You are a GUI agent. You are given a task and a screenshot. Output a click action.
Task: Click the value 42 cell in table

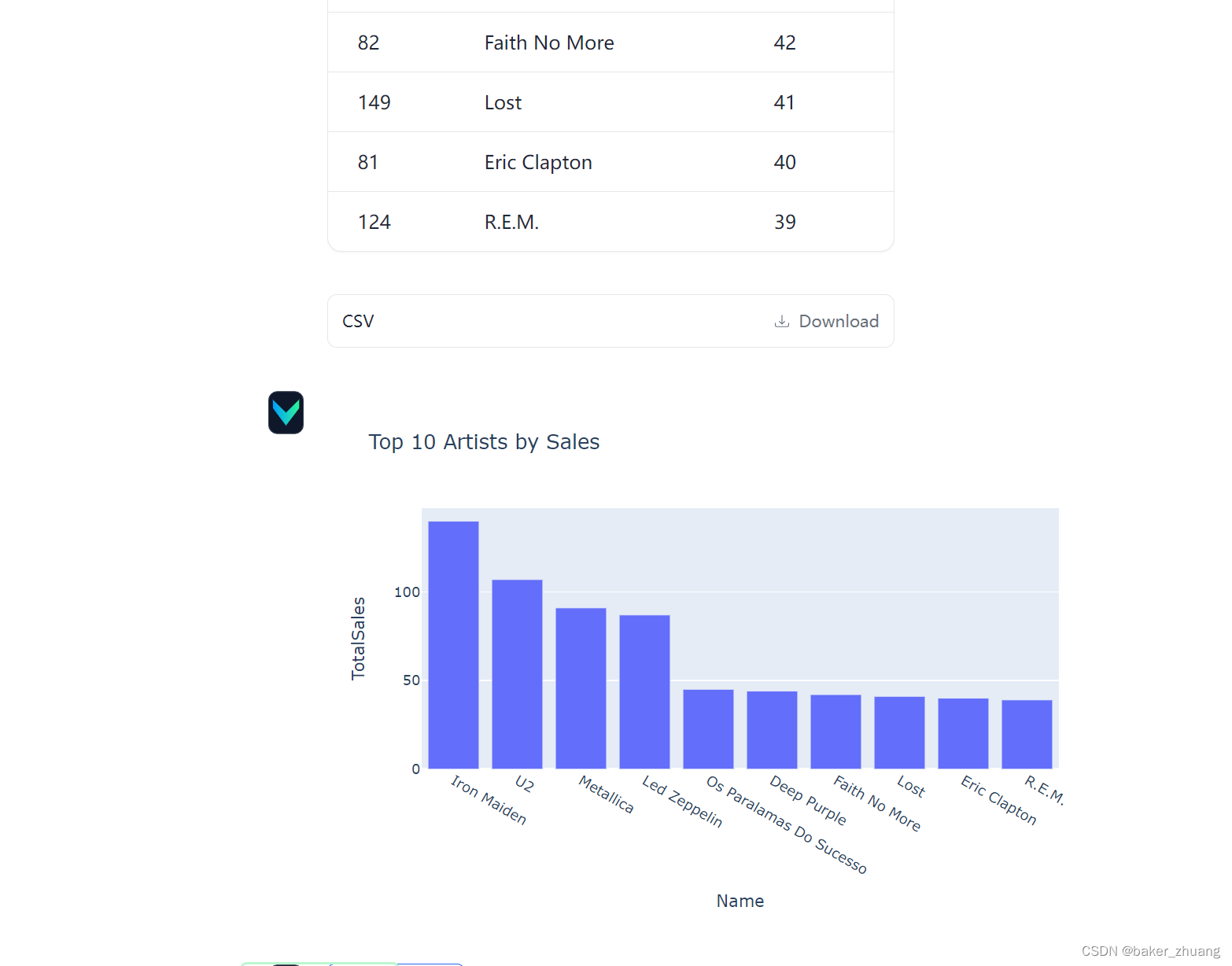[x=784, y=42]
